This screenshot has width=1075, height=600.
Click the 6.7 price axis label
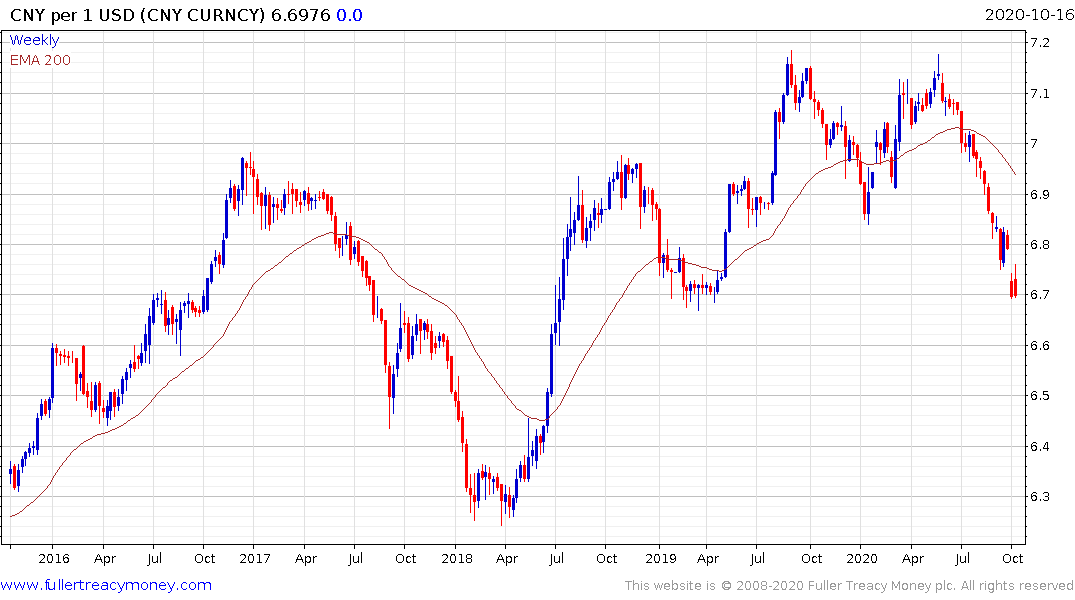pos(1040,295)
